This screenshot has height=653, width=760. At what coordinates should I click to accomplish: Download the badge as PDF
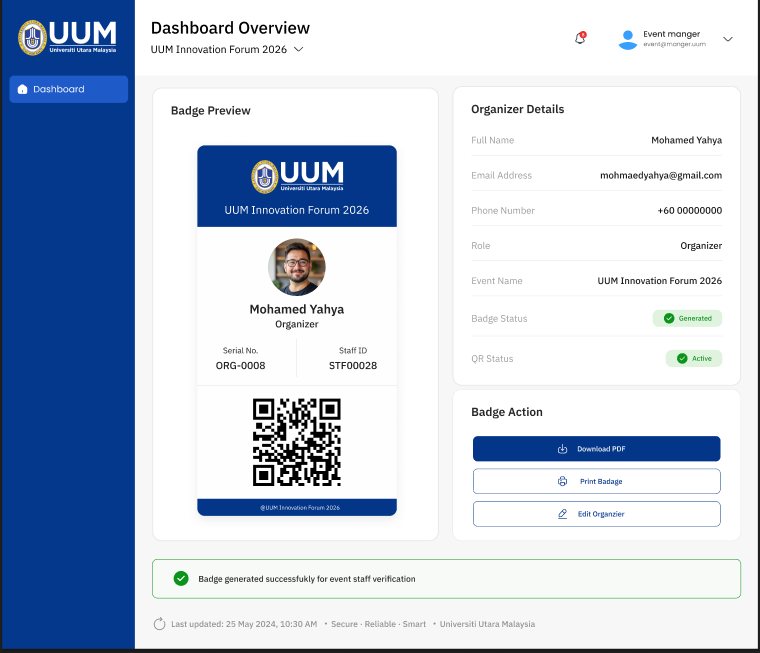(597, 449)
